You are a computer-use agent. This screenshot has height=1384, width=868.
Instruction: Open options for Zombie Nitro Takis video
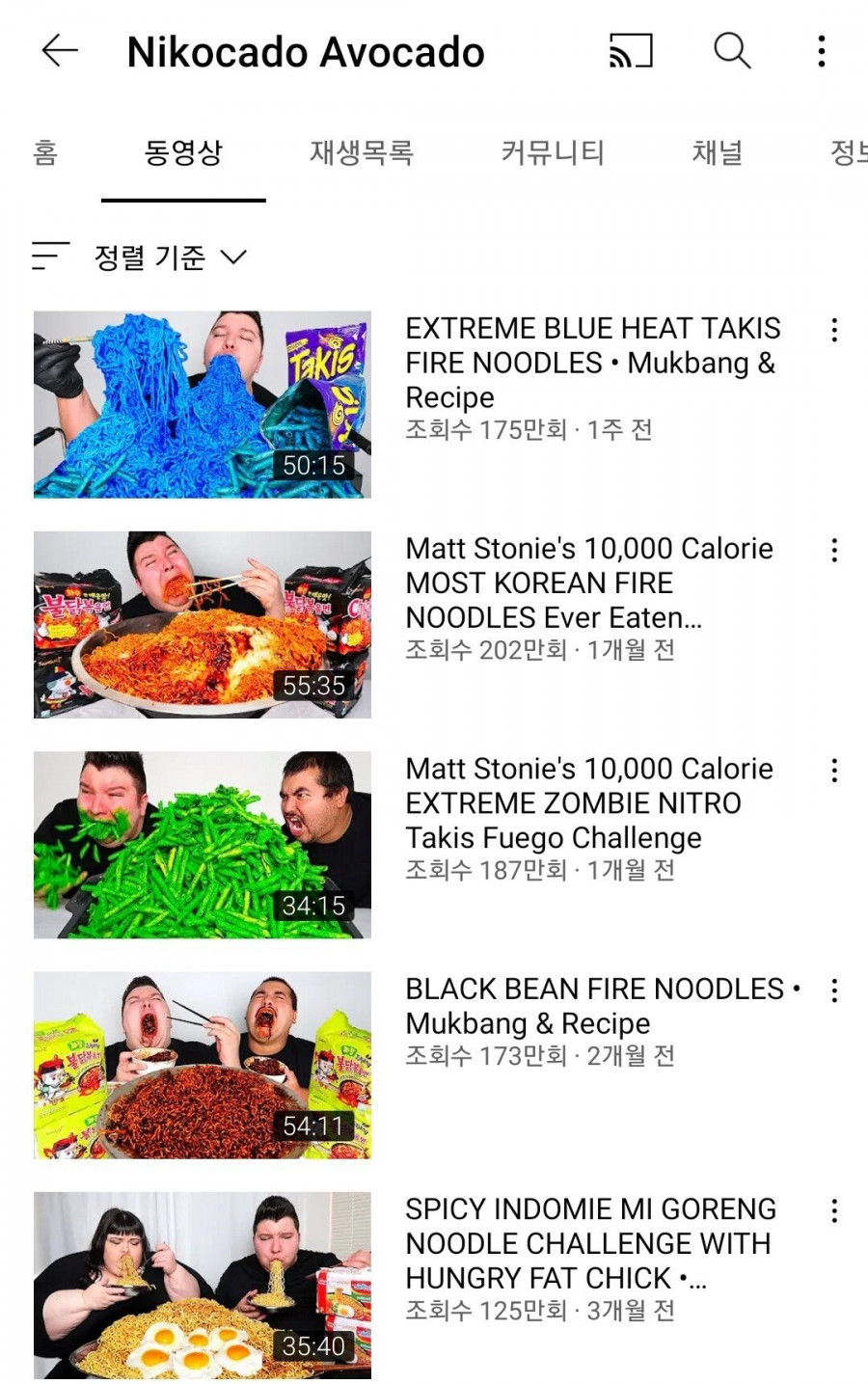[x=834, y=771]
